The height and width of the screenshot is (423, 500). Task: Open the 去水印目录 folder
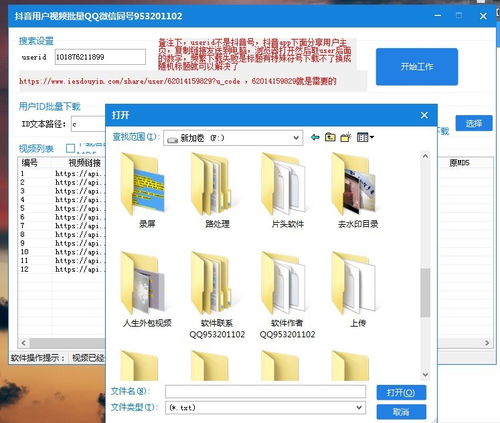coord(357,191)
